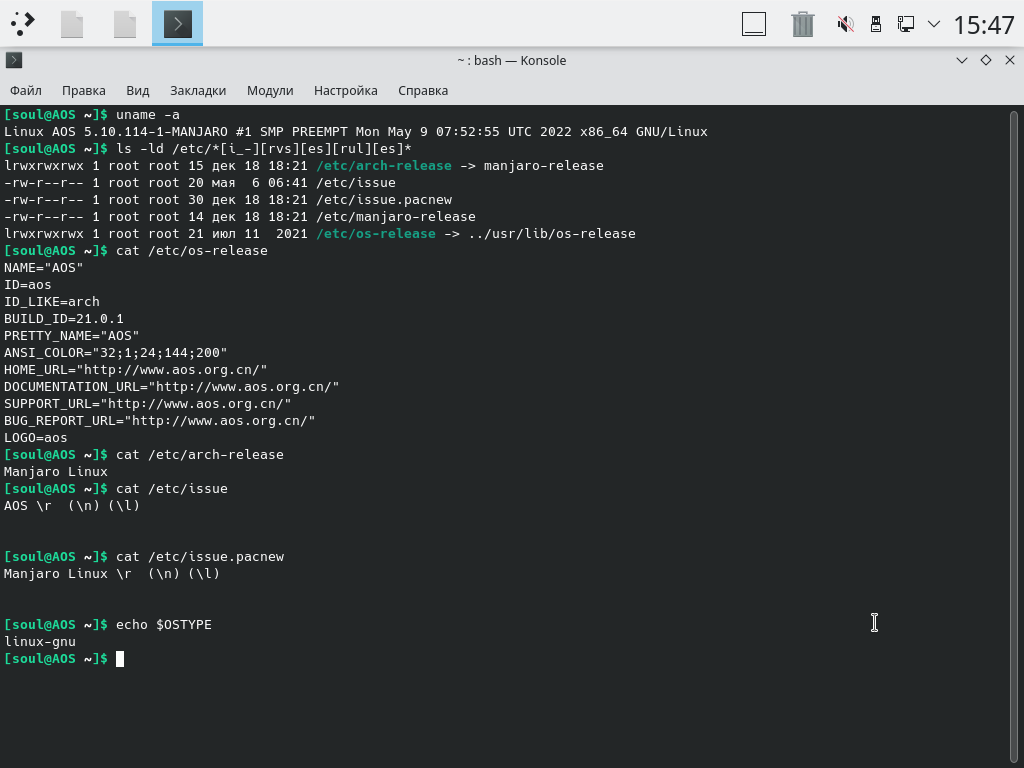
Task: Open the Правка menu
Action: (84, 90)
